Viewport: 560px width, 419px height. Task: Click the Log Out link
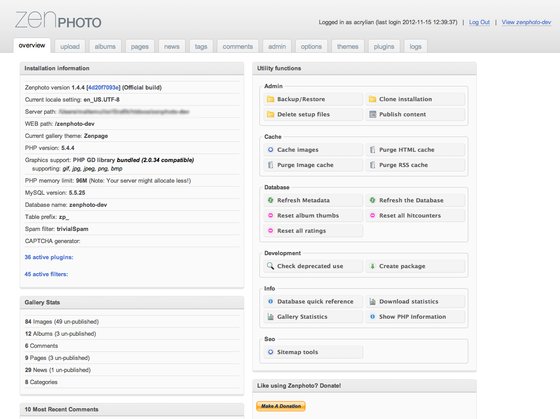click(479, 22)
